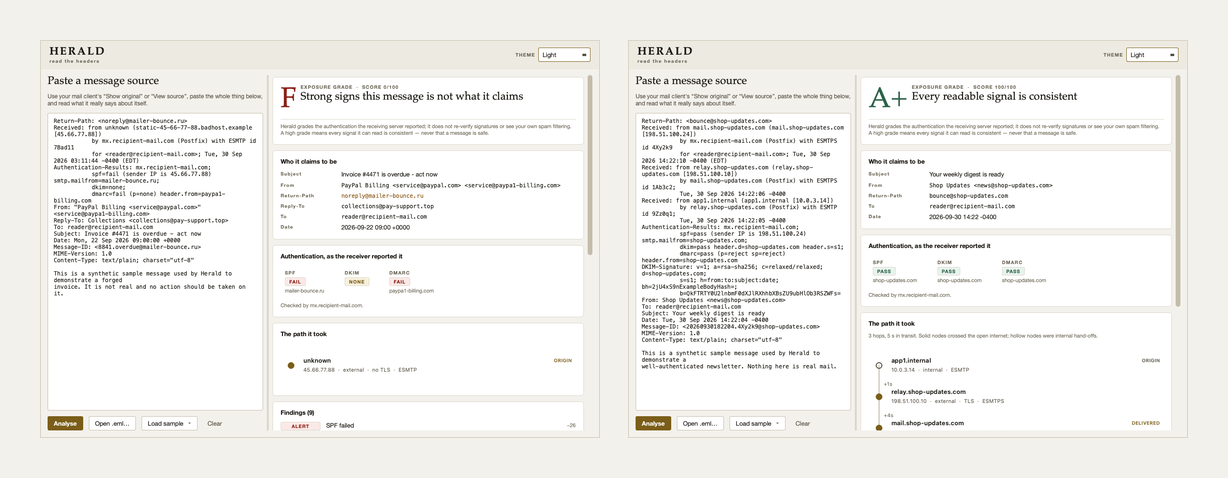Click the DMARC PASS badge
1228x478 pixels.
[1013, 271]
